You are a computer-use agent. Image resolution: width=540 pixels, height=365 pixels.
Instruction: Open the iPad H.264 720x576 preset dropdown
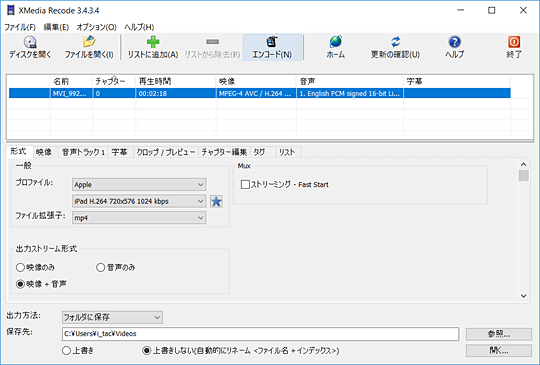(x=139, y=201)
